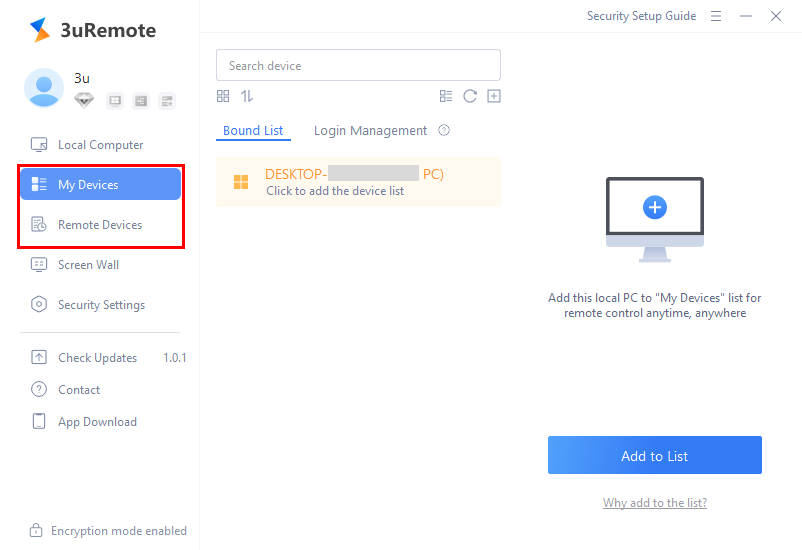Switch to the Bound List tab

click(253, 130)
